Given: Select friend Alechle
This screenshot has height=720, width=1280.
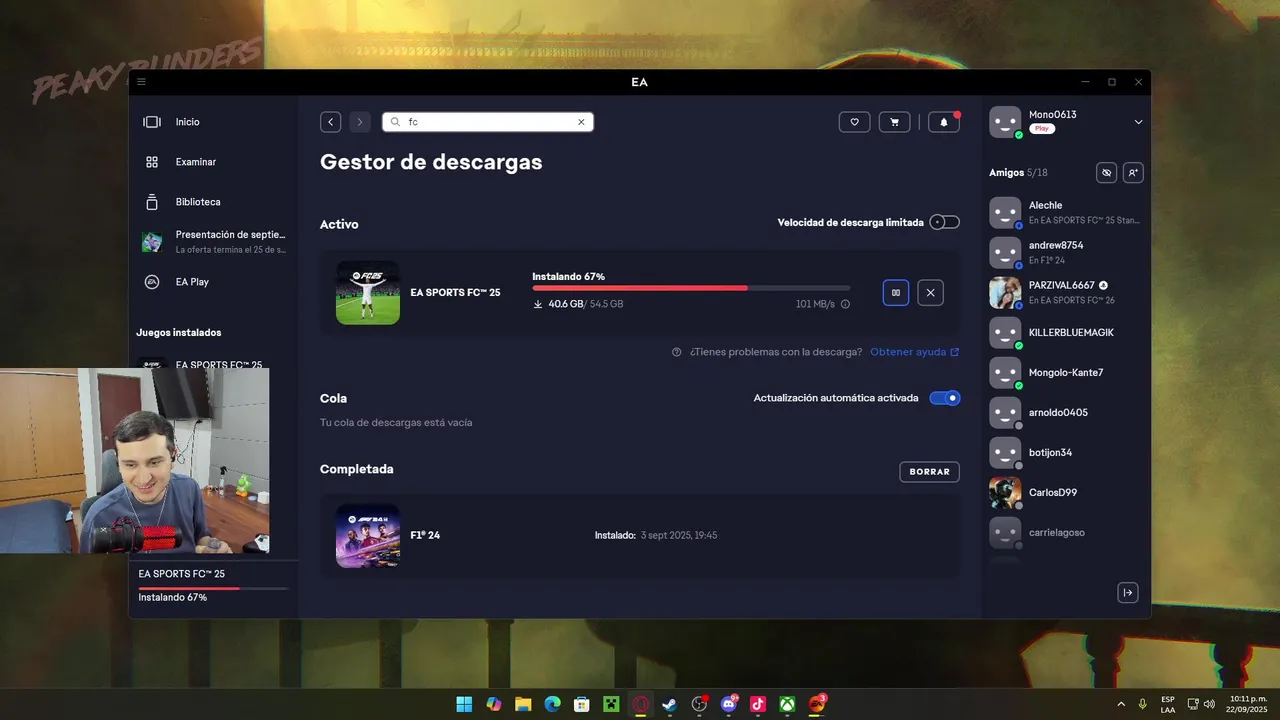Looking at the screenshot, I should (1067, 212).
